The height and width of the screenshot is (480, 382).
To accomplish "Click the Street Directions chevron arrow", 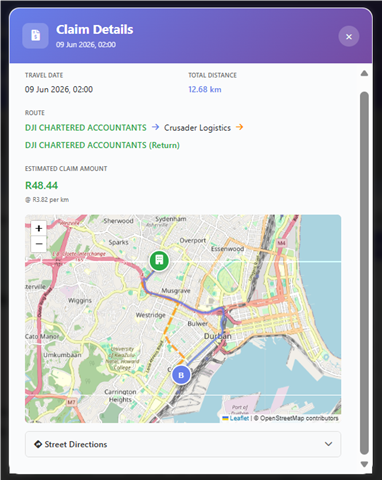I will tap(328, 444).
